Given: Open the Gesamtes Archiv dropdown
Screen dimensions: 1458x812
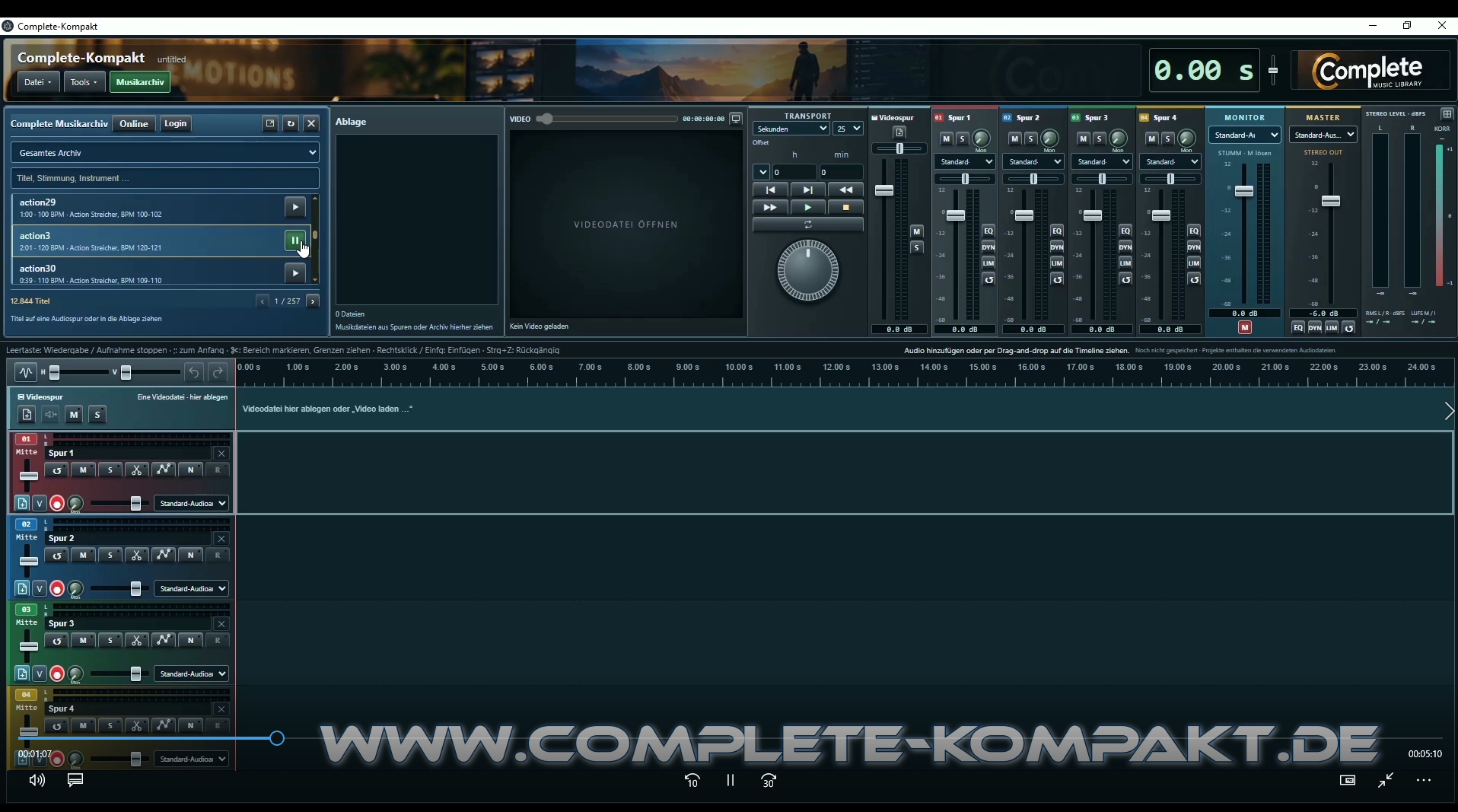Looking at the screenshot, I should click(165, 153).
